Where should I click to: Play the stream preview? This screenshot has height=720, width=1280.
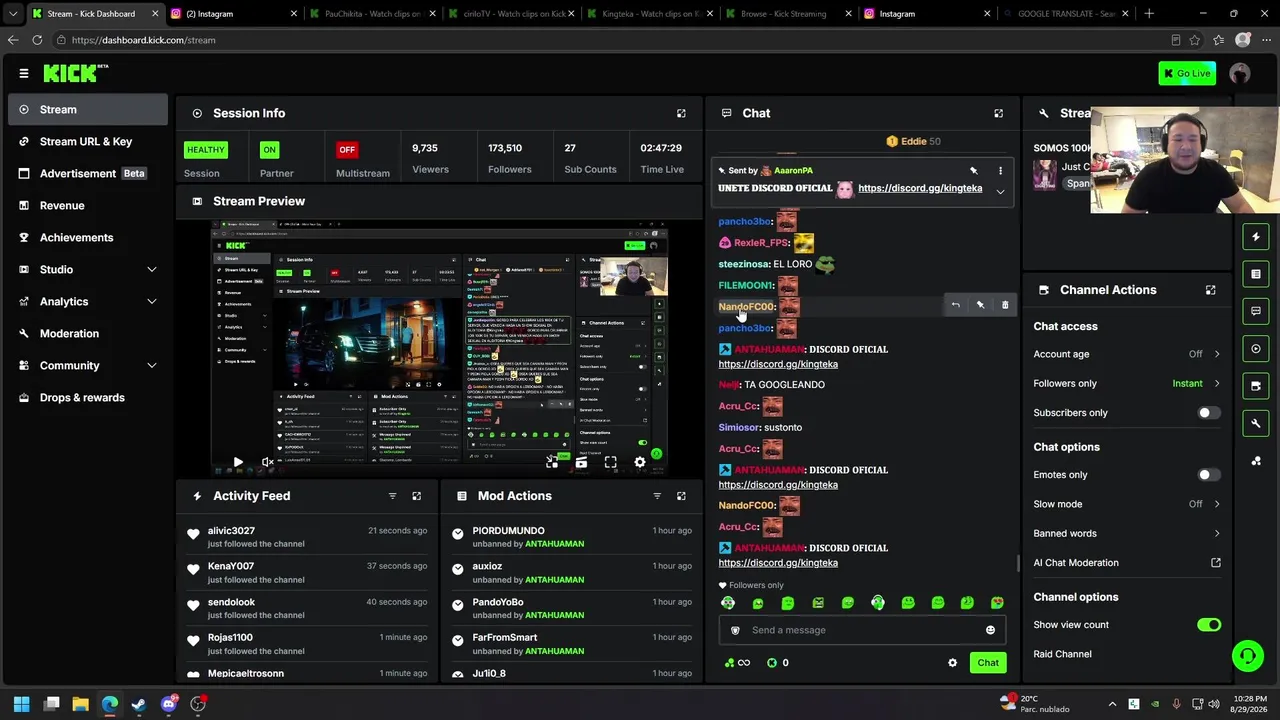pyautogui.click(x=238, y=462)
